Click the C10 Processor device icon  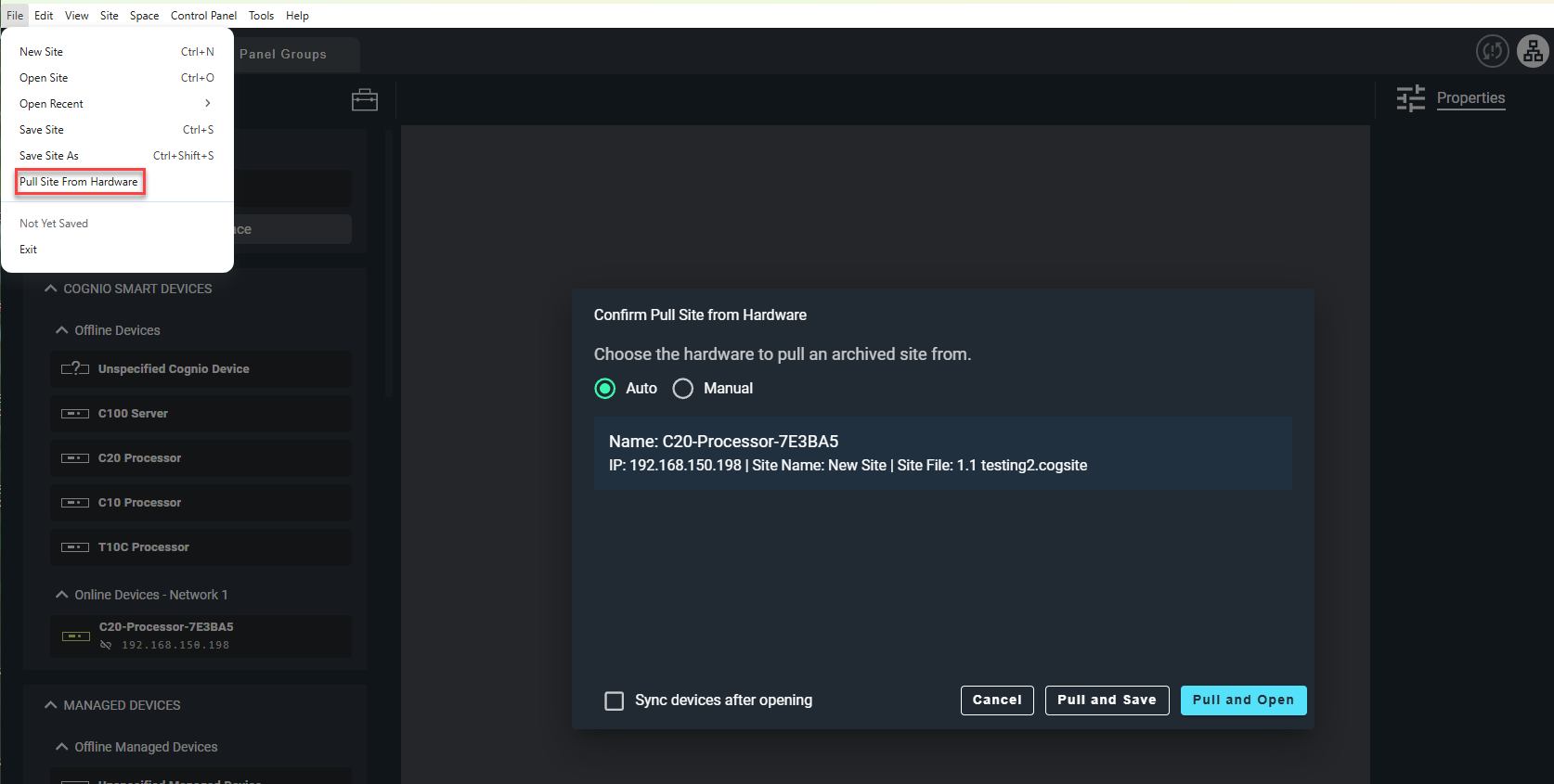click(x=75, y=503)
